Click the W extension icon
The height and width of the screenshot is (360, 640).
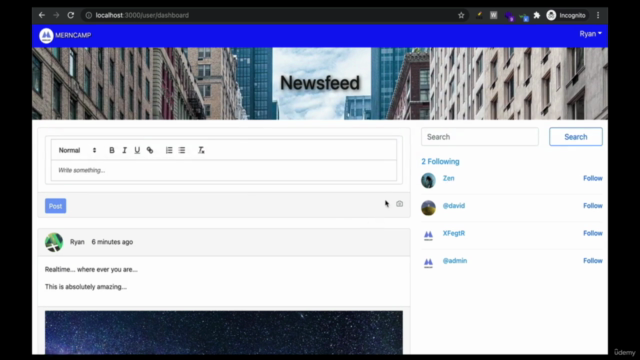click(493, 15)
